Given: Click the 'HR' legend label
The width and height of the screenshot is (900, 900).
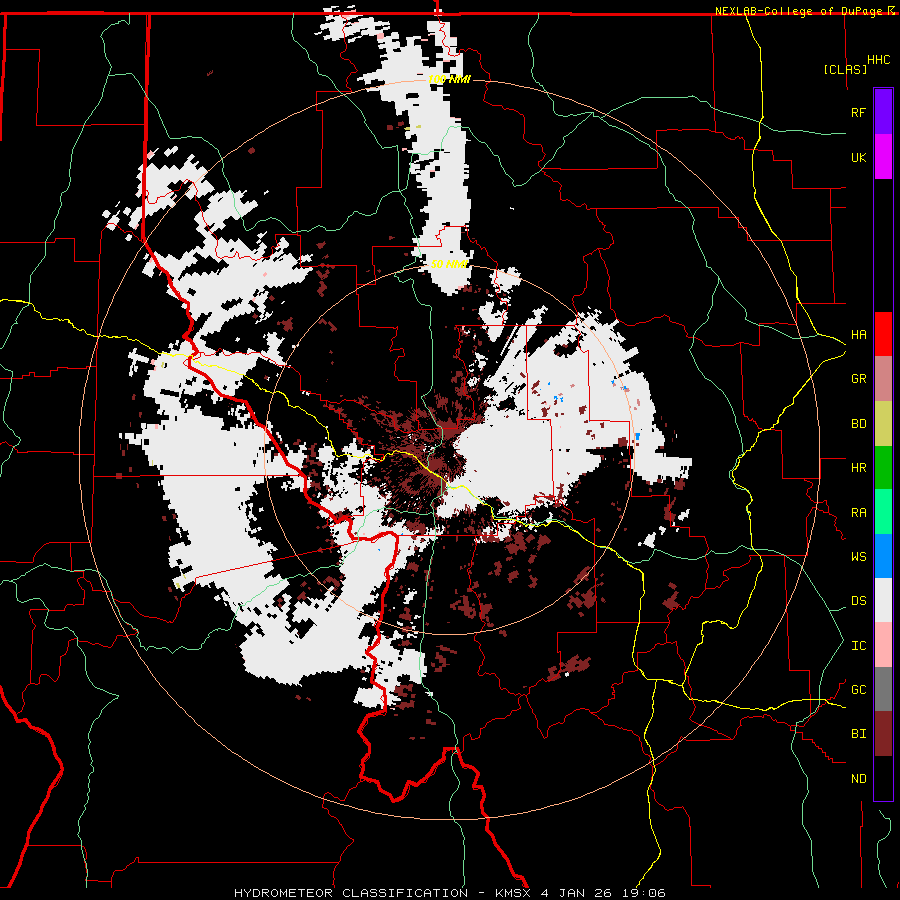Looking at the screenshot, I should [858, 468].
